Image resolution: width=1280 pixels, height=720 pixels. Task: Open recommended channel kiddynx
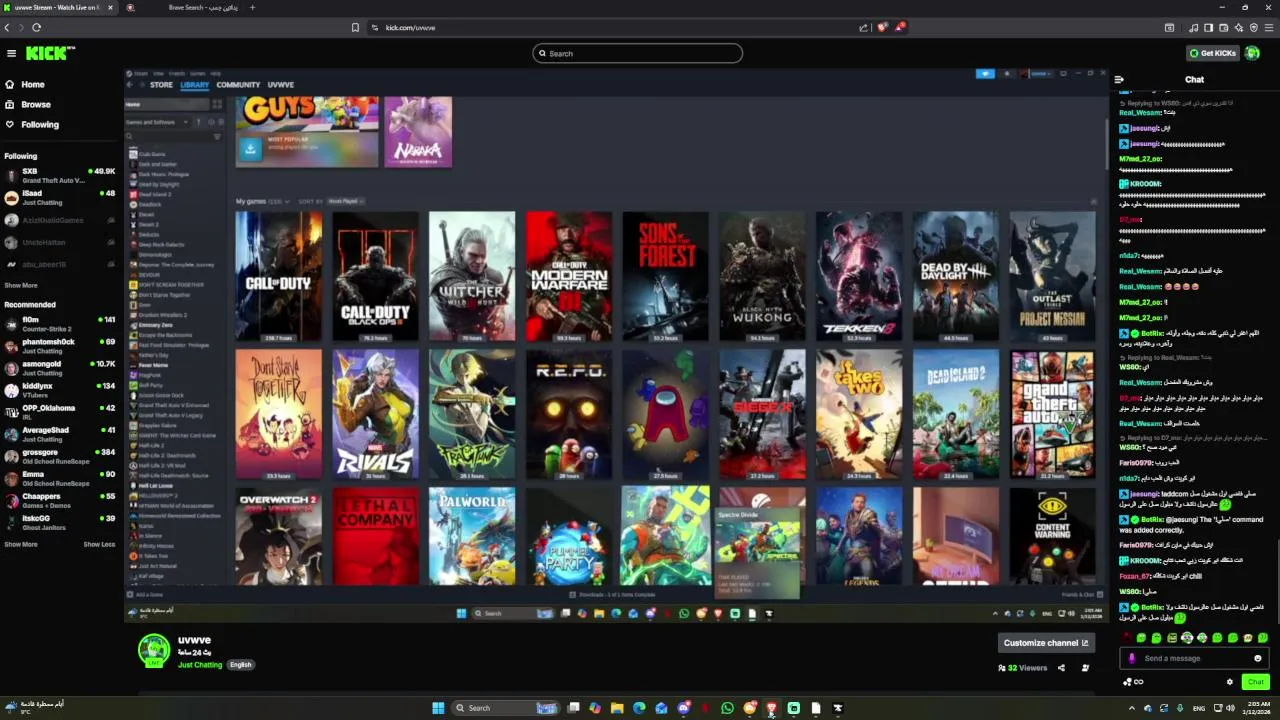point(60,390)
